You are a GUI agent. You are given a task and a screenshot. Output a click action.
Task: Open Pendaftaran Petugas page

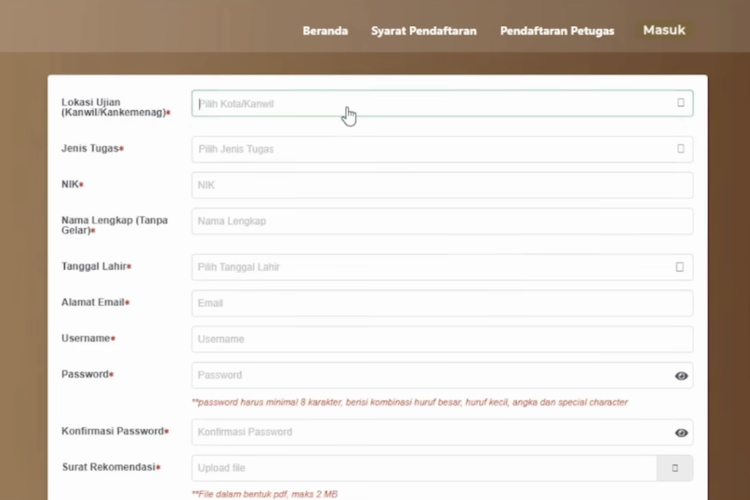(557, 31)
